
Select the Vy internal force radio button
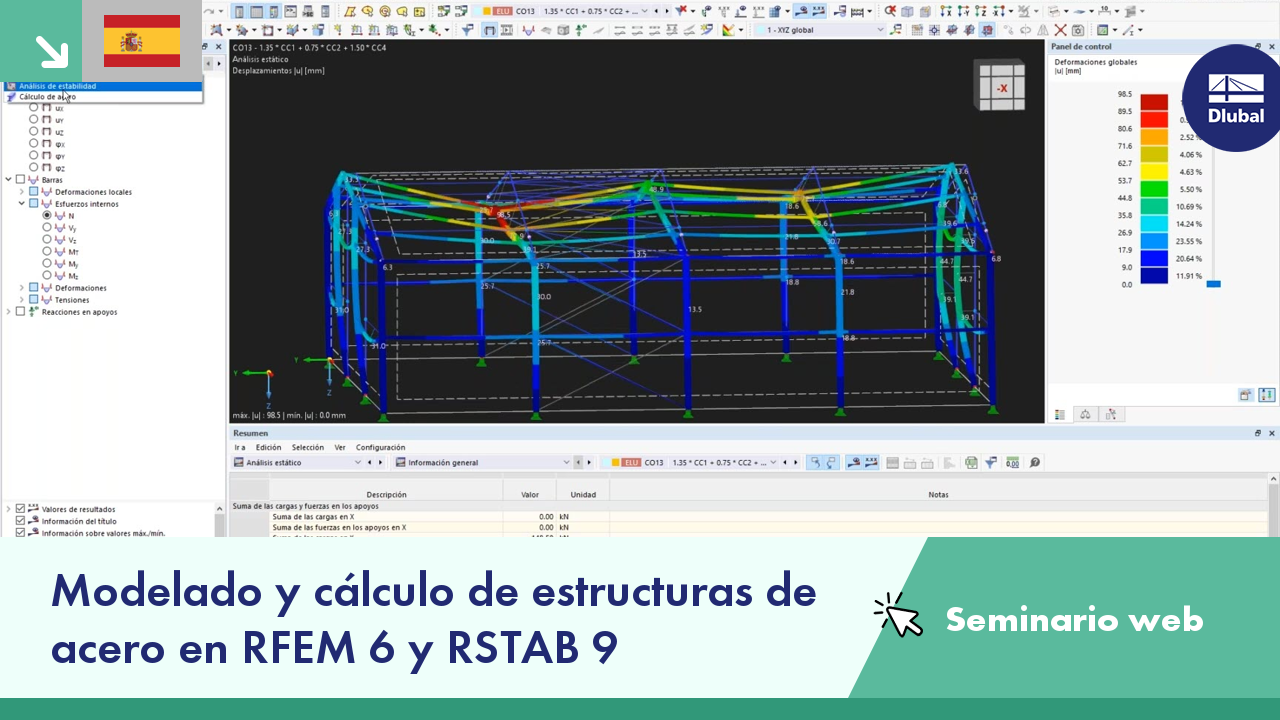(x=47, y=227)
